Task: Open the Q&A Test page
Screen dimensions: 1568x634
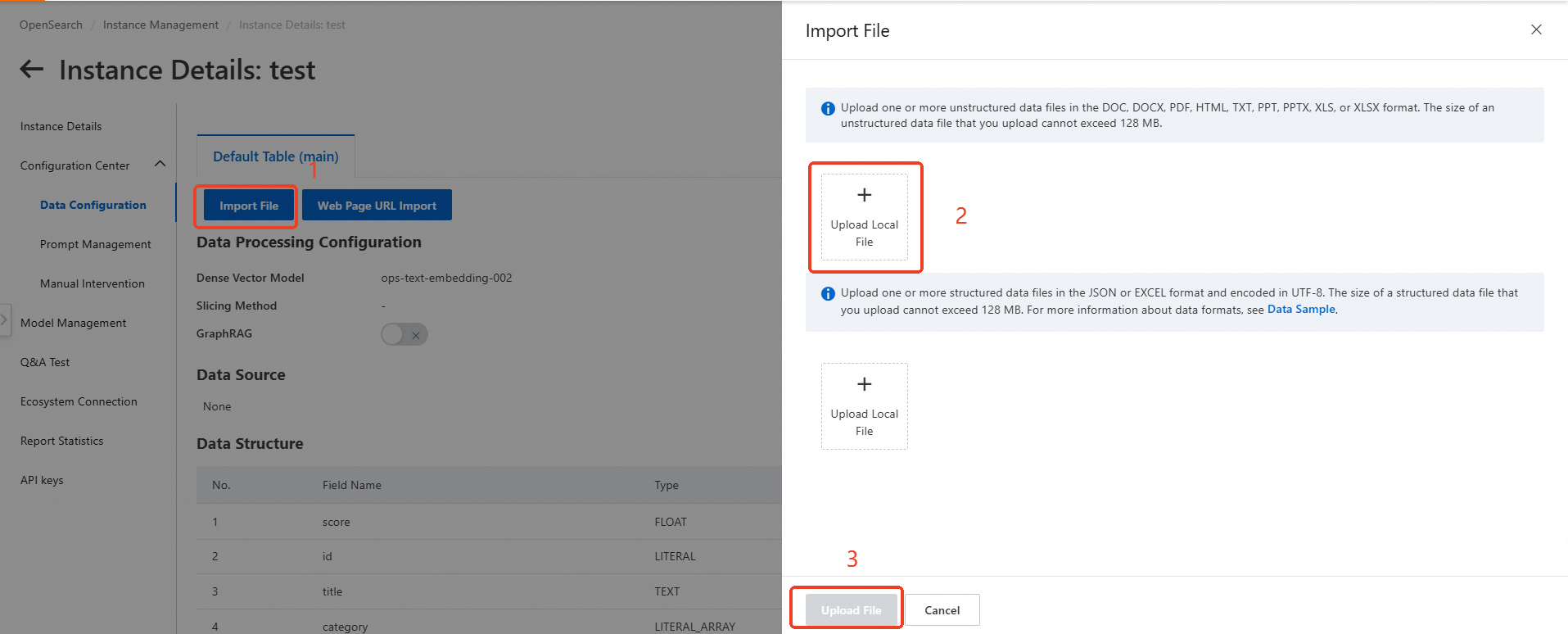Action: coord(45,362)
